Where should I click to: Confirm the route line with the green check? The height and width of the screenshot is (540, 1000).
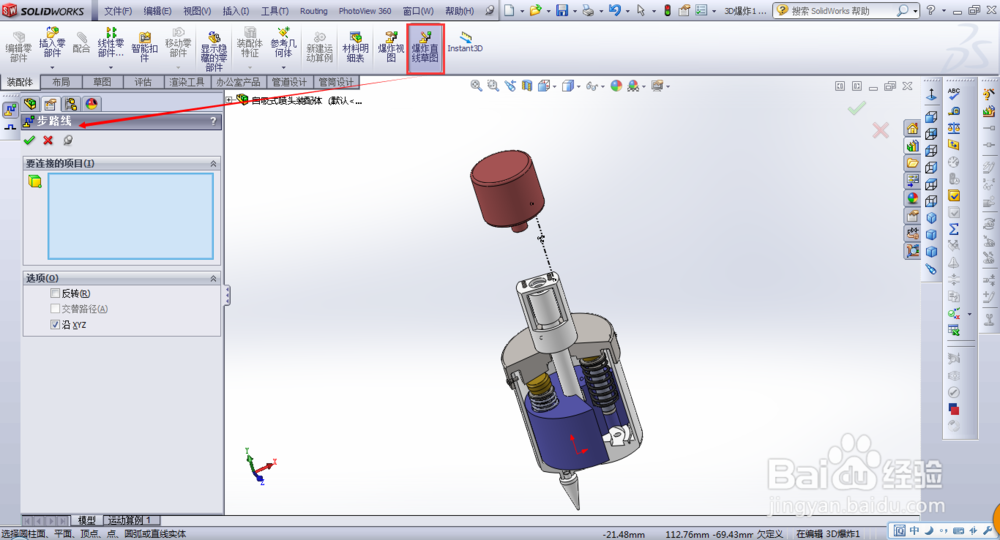tap(29, 140)
